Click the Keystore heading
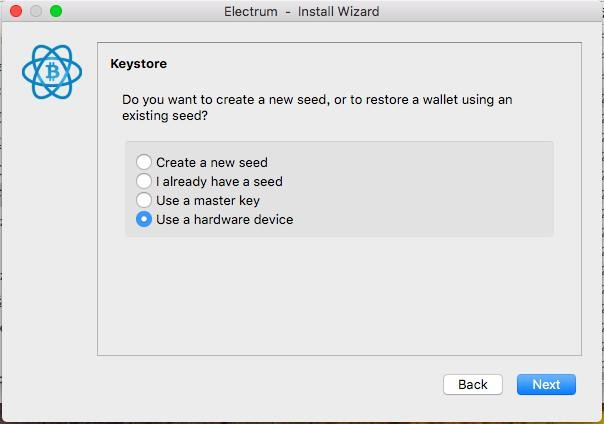This screenshot has width=604, height=424. point(139,64)
